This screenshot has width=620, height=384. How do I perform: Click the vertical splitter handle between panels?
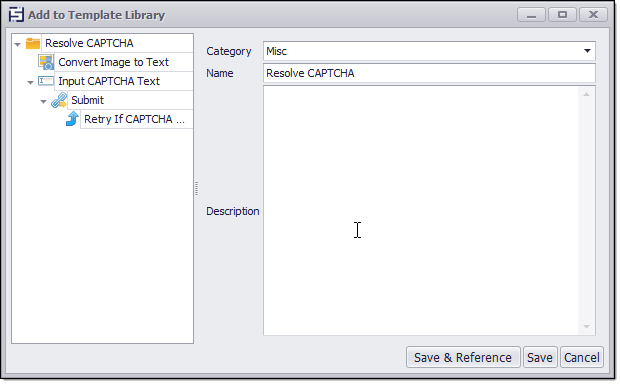pyautogui.click(x=197, y=188)
